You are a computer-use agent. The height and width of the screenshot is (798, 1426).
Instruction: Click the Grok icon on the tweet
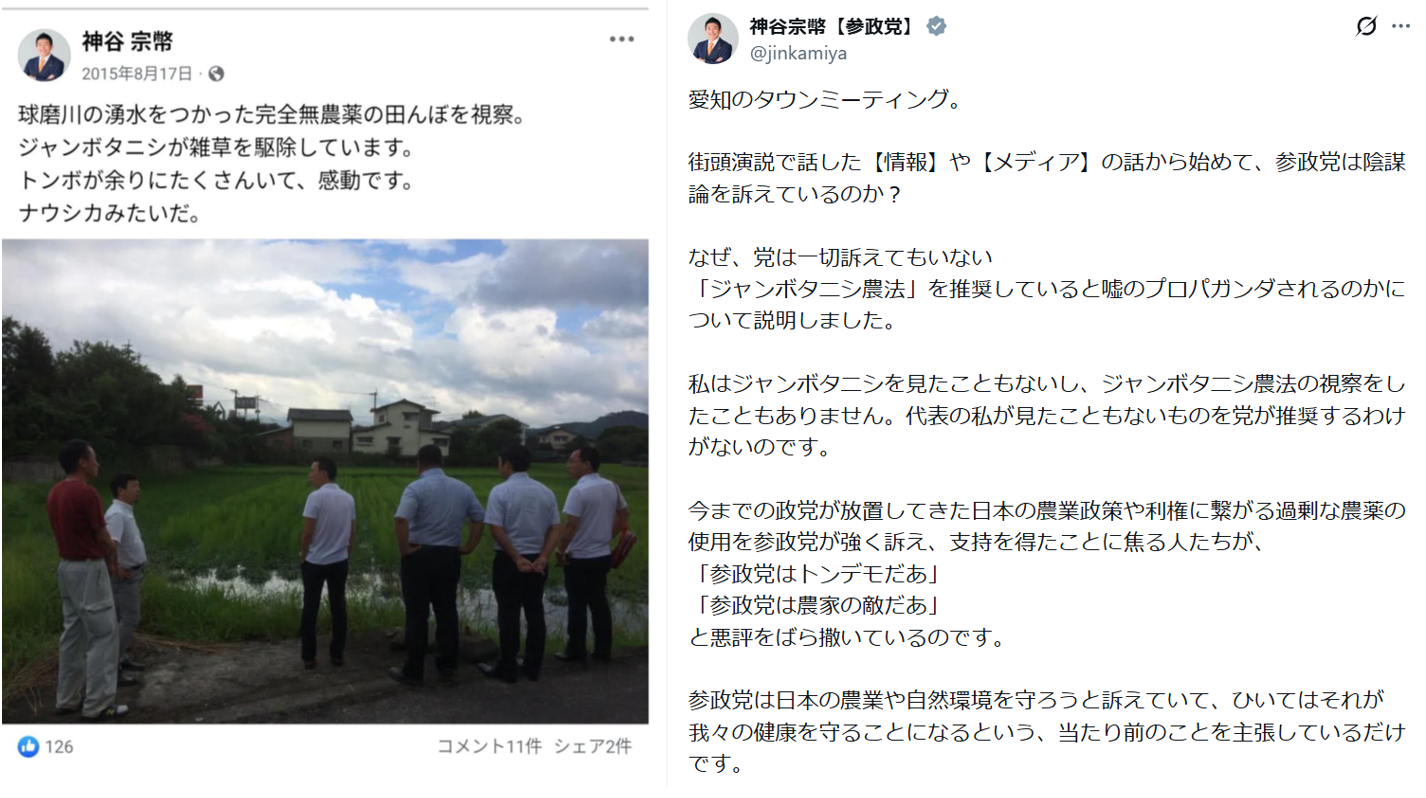[x=1365, y=27]
